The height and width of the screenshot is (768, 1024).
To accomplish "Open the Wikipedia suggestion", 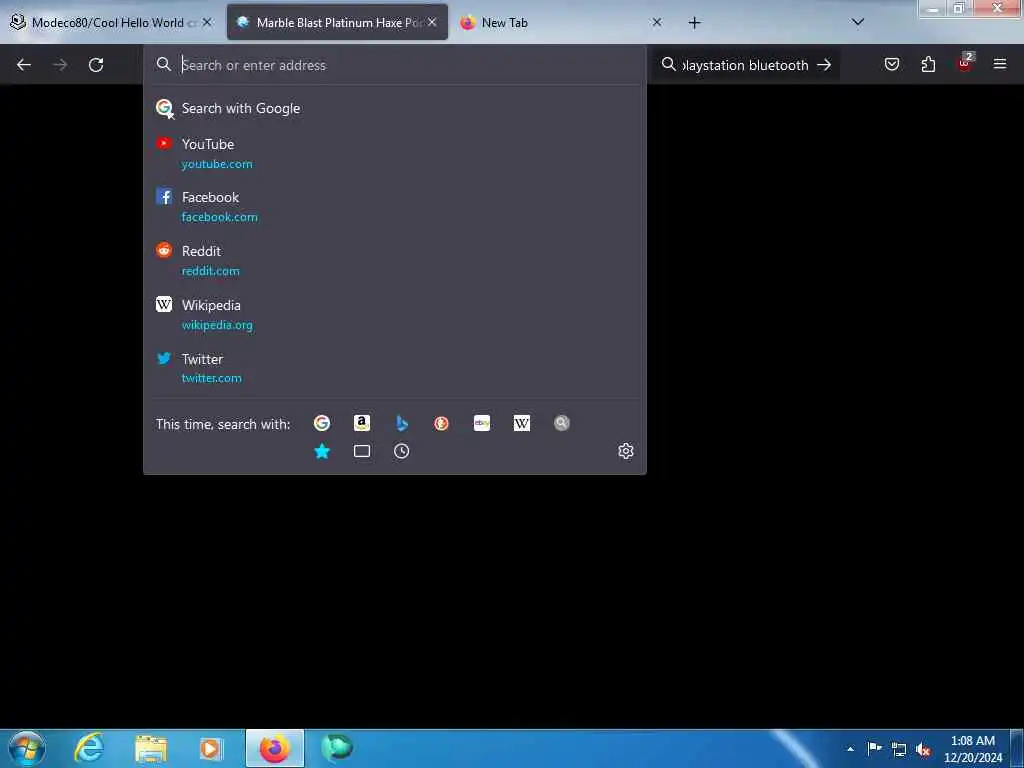I will tap(394, 315).
